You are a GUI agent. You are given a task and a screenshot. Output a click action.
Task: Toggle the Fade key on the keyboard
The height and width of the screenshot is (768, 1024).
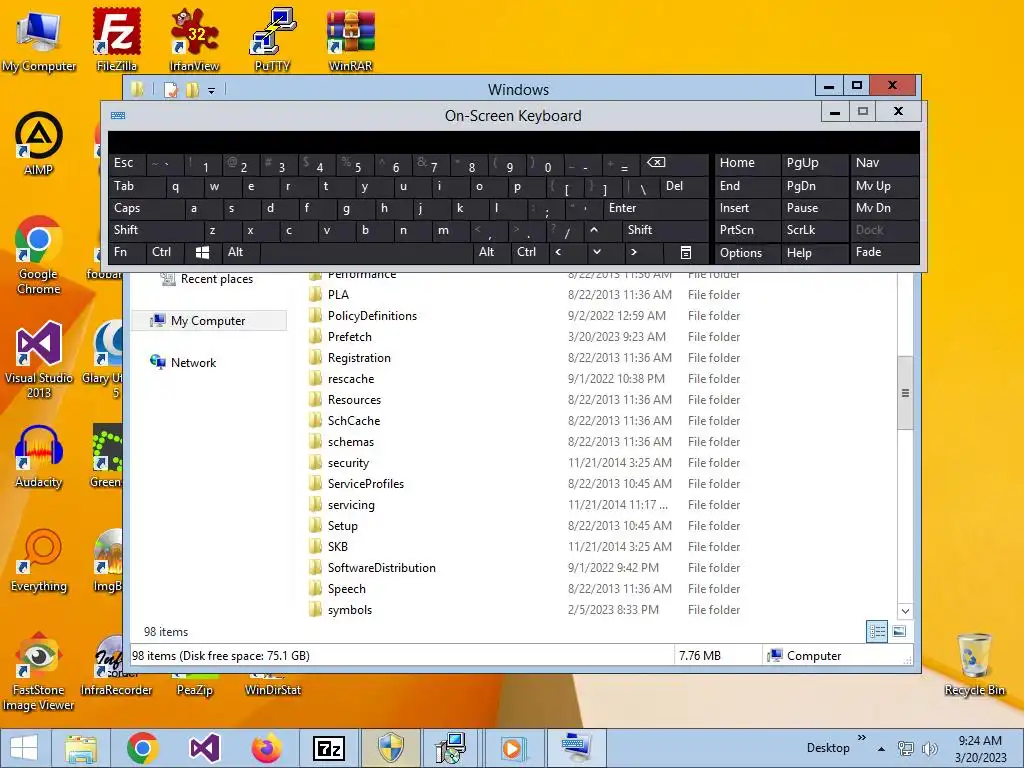[884, 252]
